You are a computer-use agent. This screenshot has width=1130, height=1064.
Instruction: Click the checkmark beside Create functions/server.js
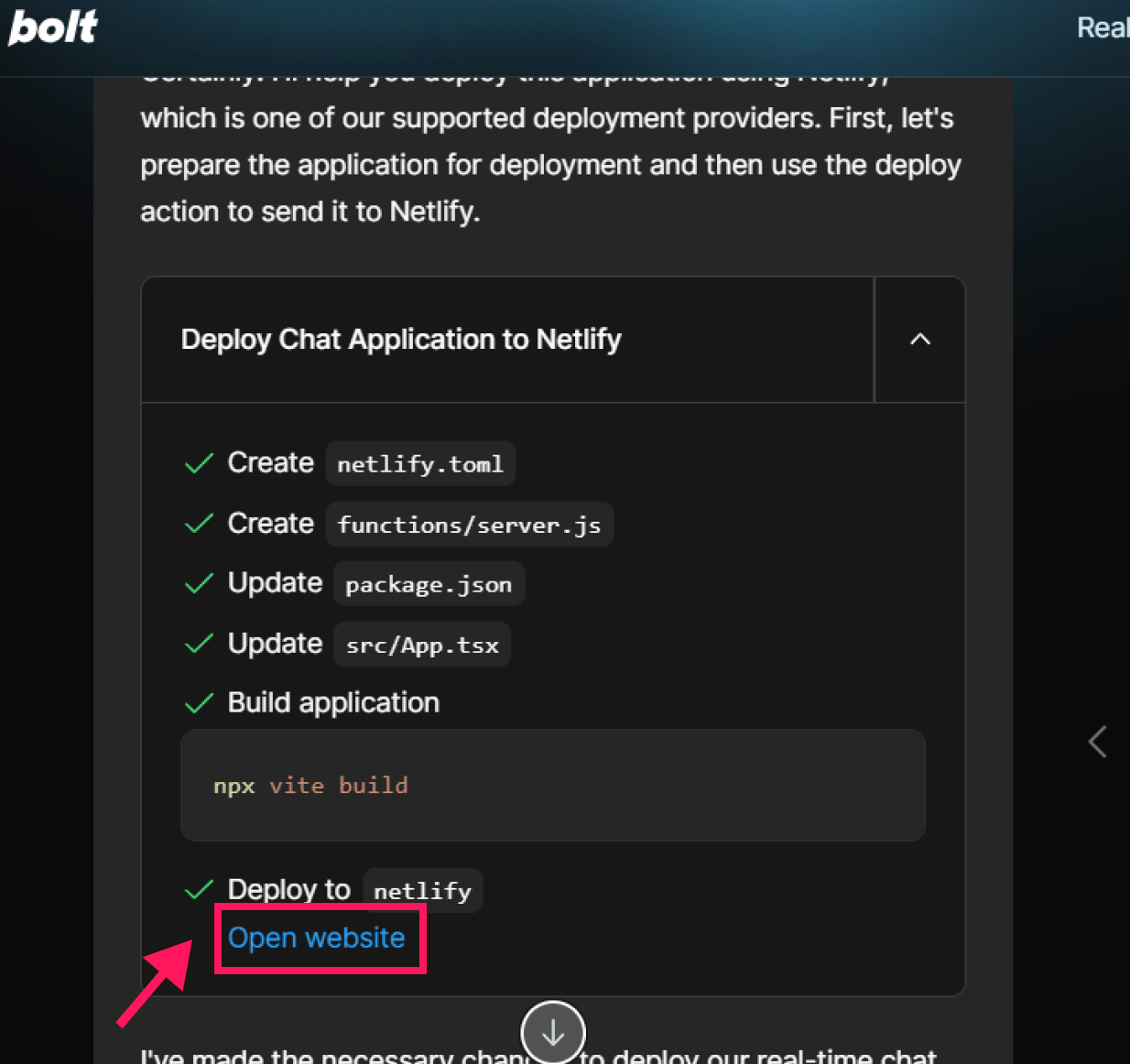click(x=199, y=525)
